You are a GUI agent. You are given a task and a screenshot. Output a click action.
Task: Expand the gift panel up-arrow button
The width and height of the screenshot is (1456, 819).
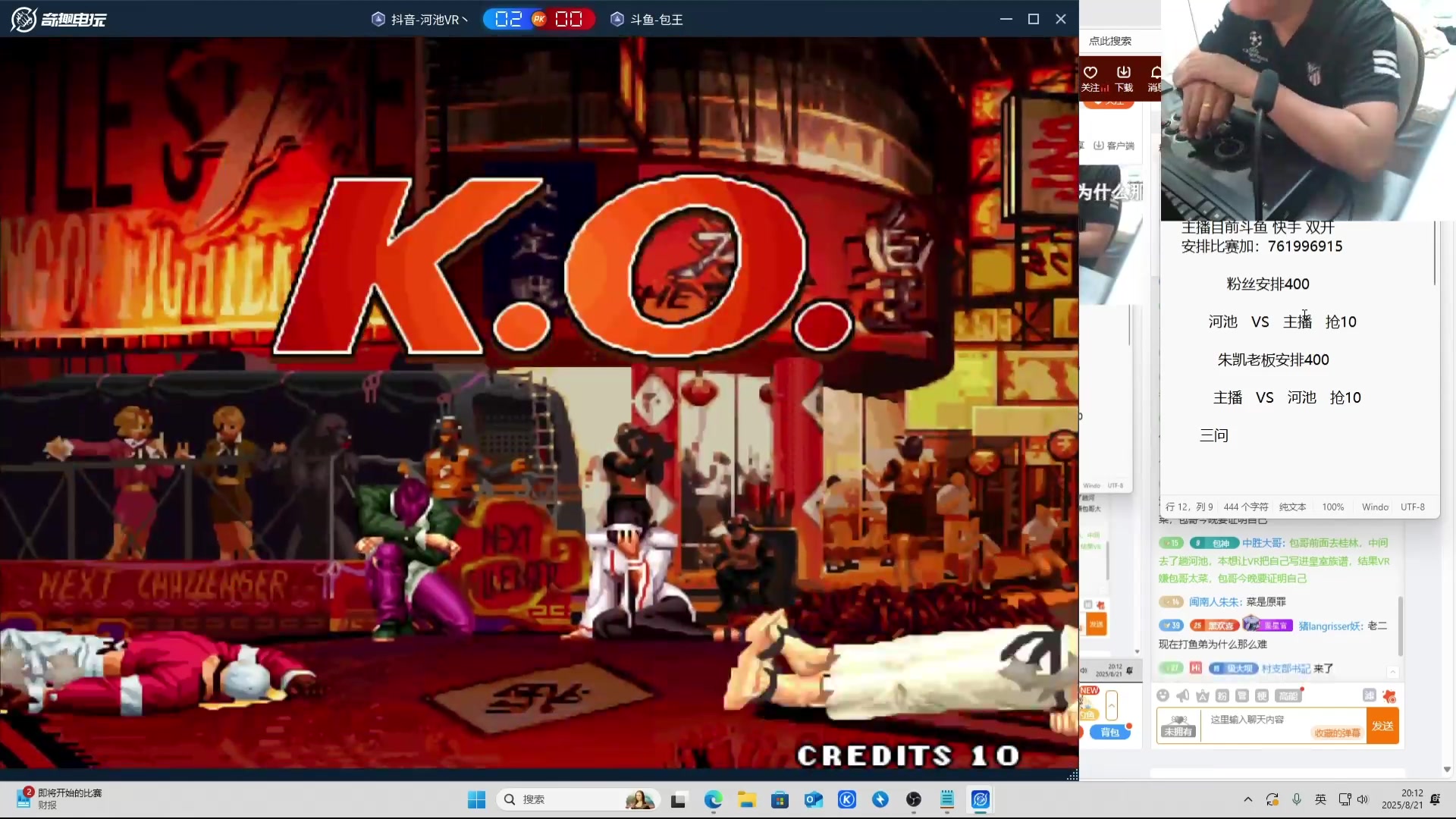point(1112,705)
